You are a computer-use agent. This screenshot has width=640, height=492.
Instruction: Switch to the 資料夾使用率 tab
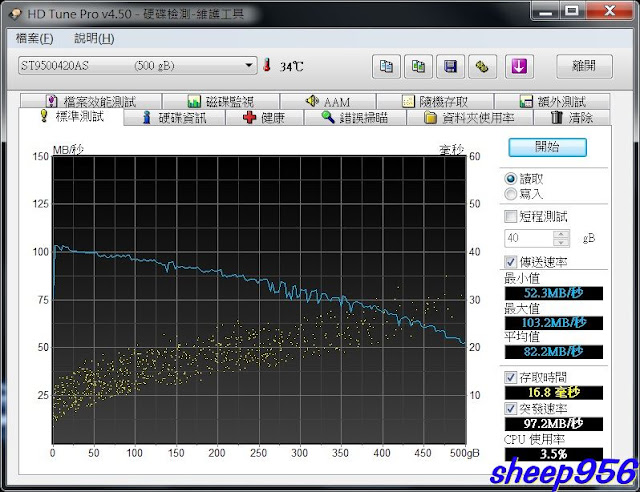click(x=470, y=118)
